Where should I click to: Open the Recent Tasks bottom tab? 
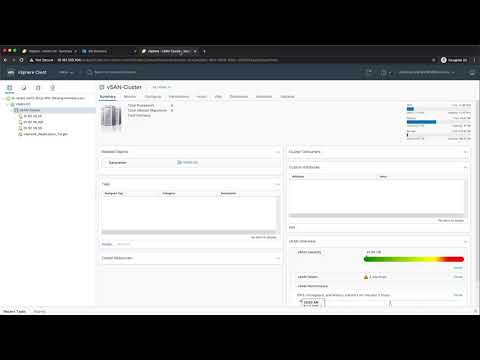(x=15, y=311)
